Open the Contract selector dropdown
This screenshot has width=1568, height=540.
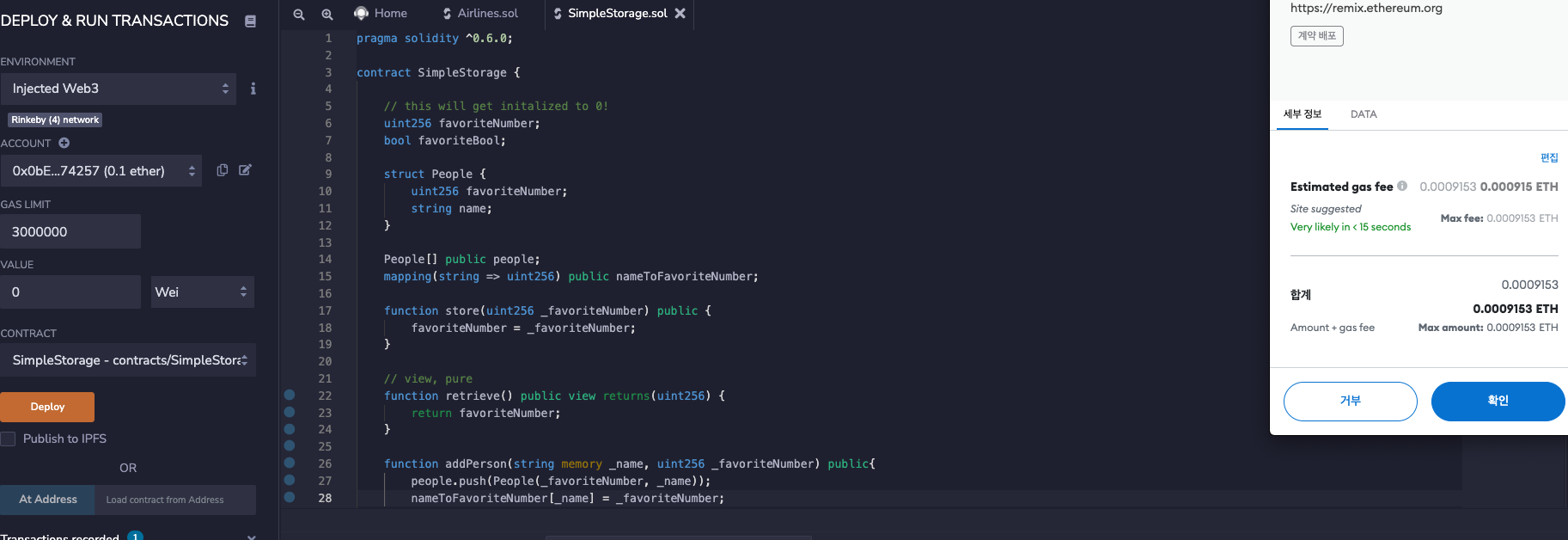(x=128, y=360)
